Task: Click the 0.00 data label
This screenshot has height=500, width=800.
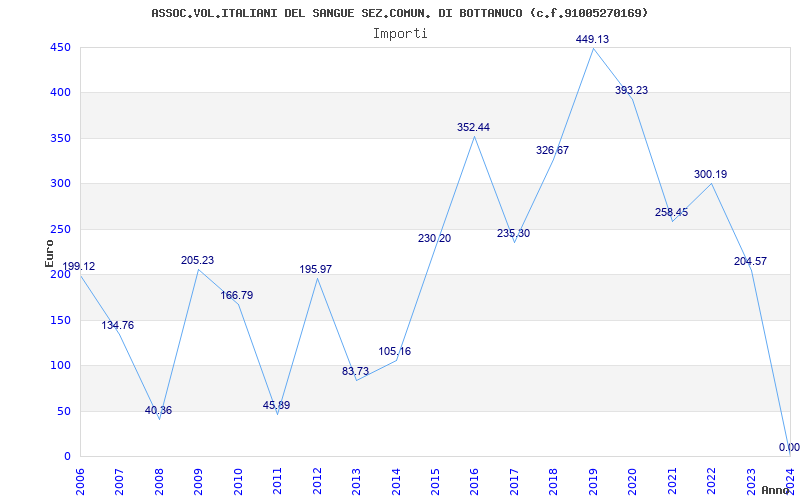Action: tap(789, 447)
